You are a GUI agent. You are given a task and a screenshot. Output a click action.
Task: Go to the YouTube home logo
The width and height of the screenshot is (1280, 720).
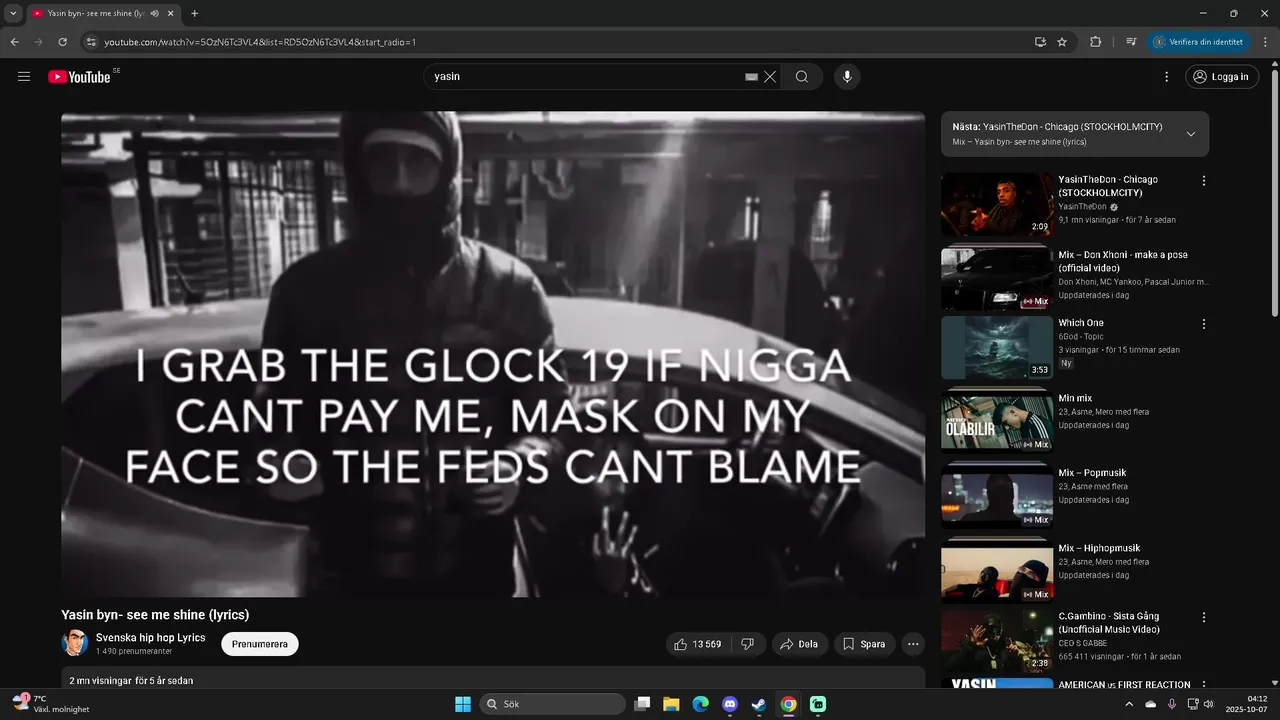tap(79, 77)
